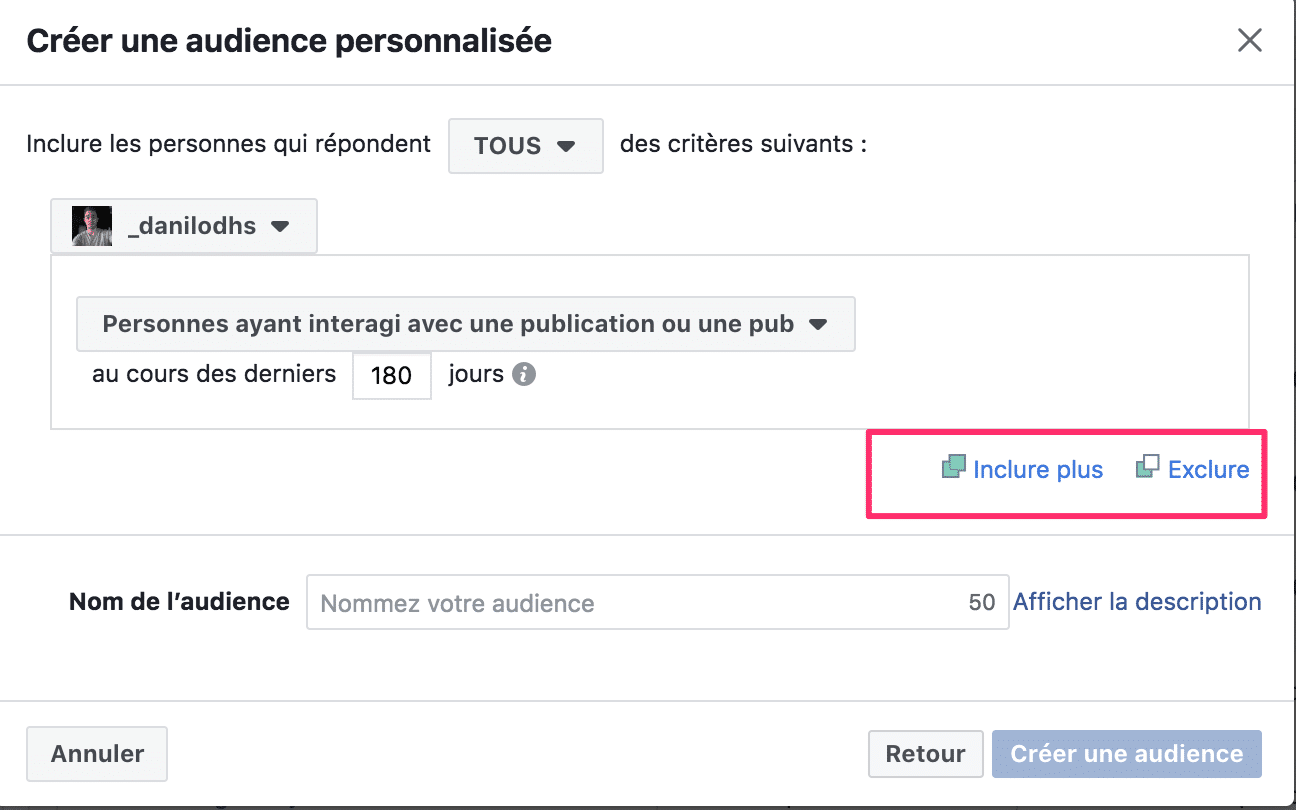
Task: Click the Inclure plus overlapping squares icon
Action: coord(954,467)
